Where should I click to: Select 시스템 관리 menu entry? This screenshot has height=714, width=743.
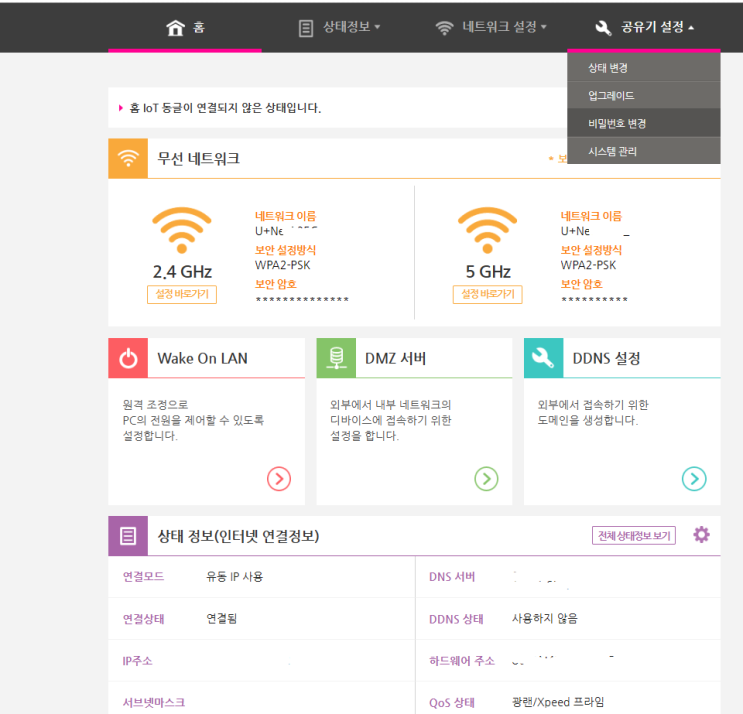[x=643, y=152]
